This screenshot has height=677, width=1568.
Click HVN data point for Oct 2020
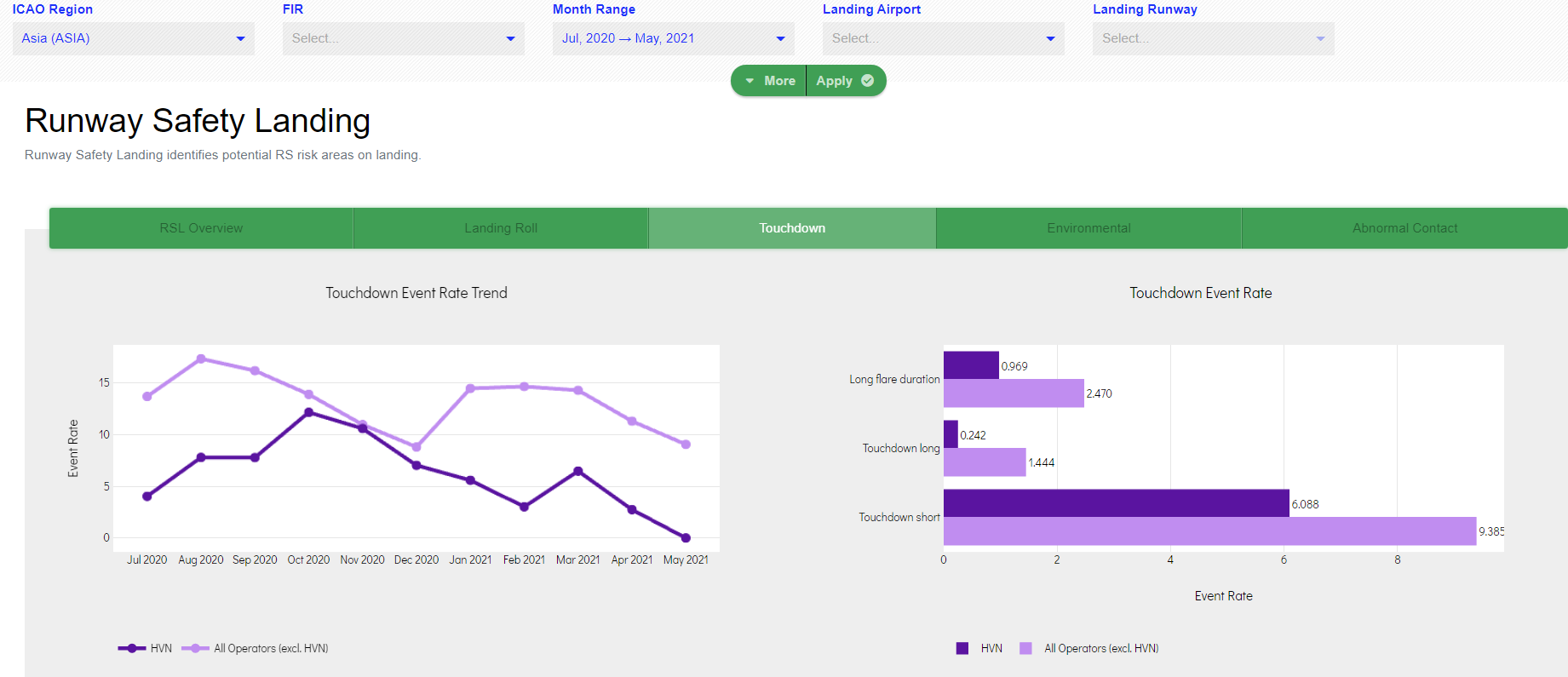coord(308,412)
